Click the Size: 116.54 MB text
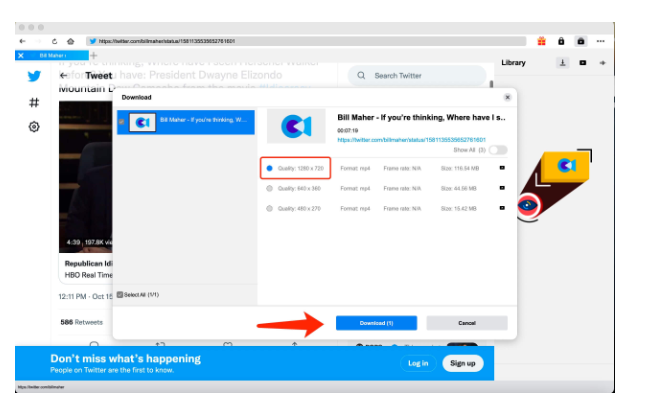The width and height of the screenshot is (651, 408). point(460,168)
